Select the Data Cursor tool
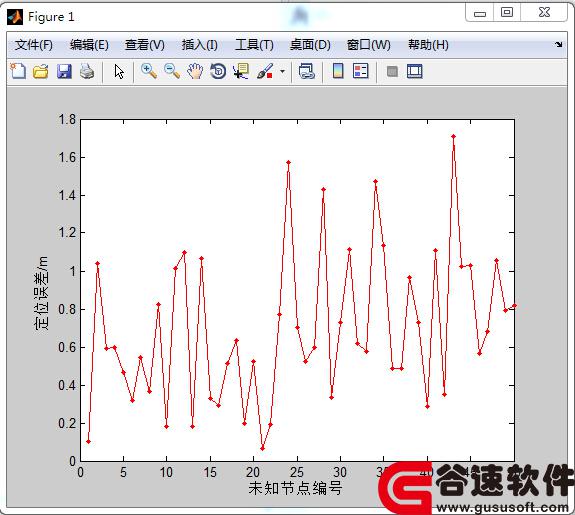Viewport: 575px width, 515px height. coord(241,71)
